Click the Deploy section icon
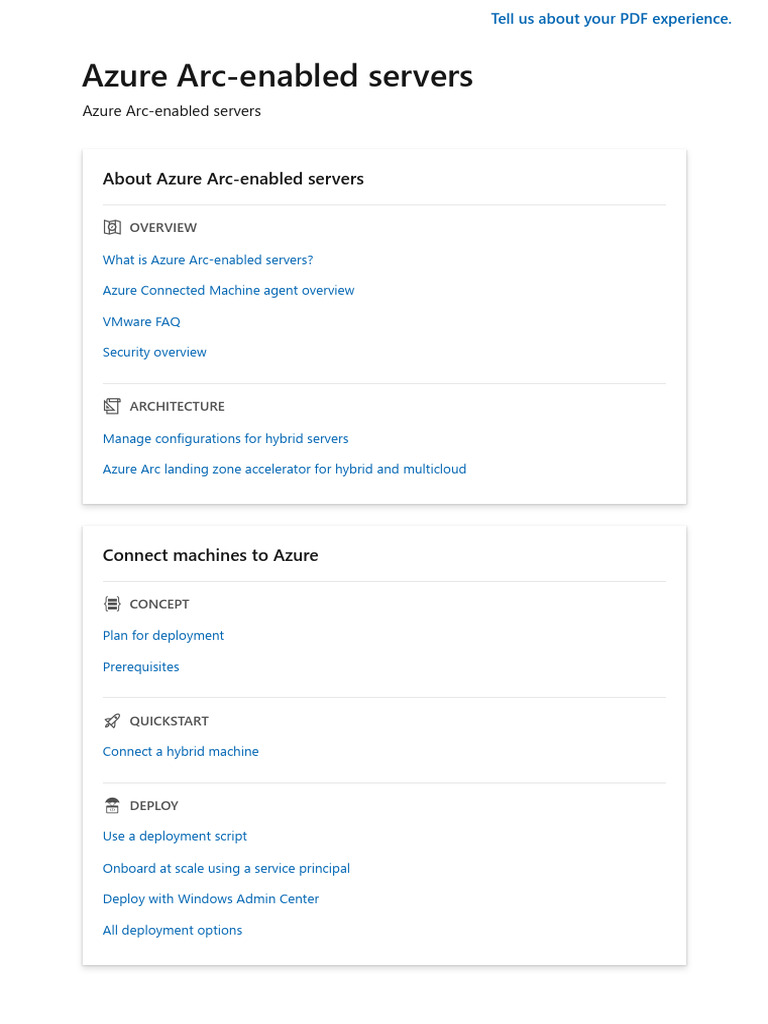The height and width of the screenshot is (1024, 768). 112,806
